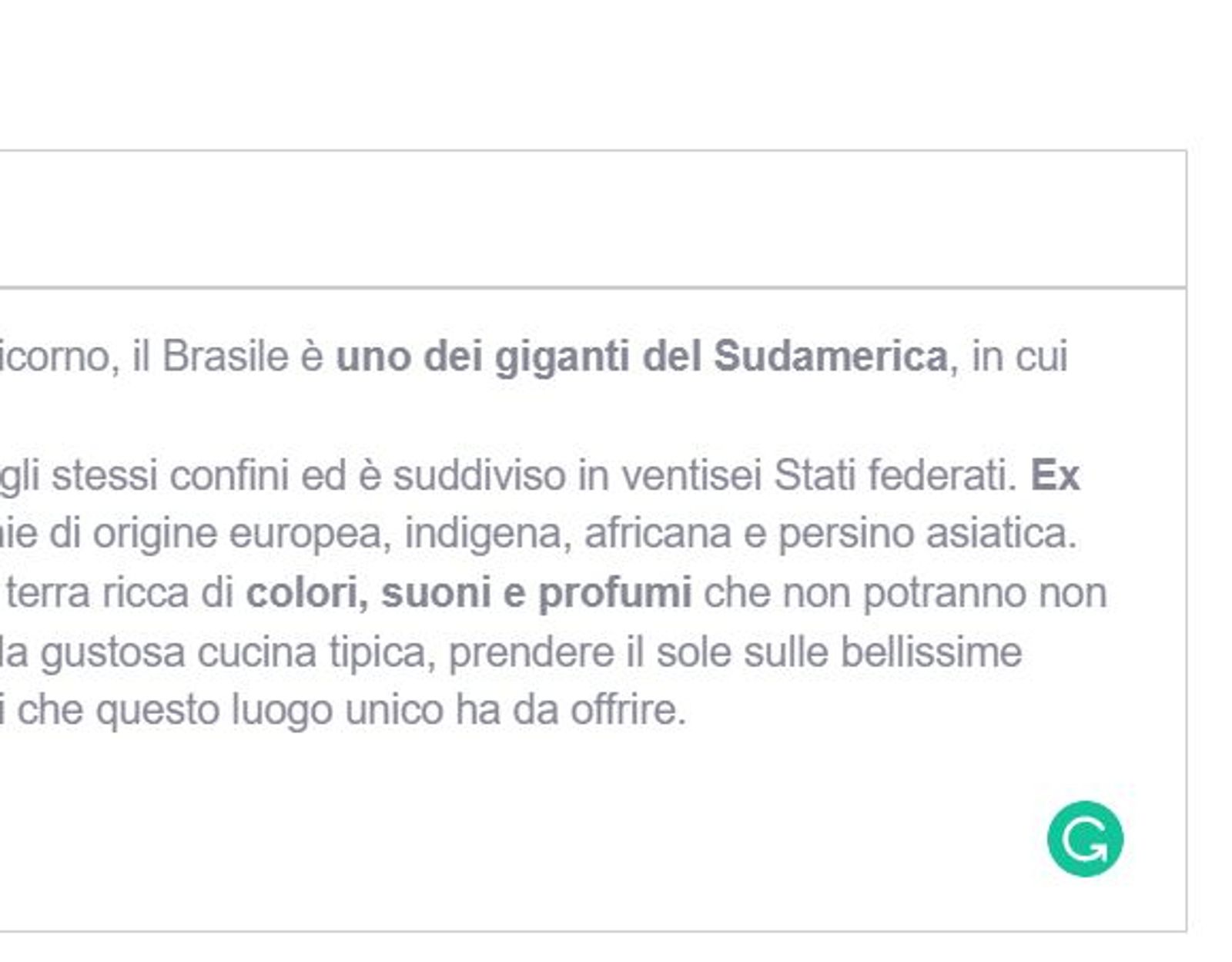Click the word "offrire" ending the paragraph
Viewport: 1232px width, 962px height.
628,709
